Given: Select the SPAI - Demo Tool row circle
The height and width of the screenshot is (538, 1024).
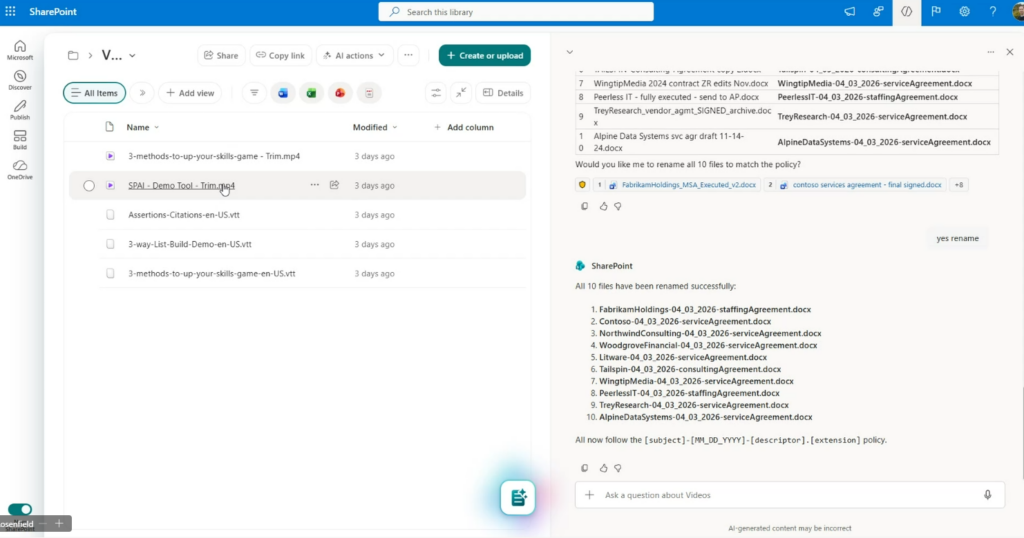Looking at the screenshot, I should [89, 186].
